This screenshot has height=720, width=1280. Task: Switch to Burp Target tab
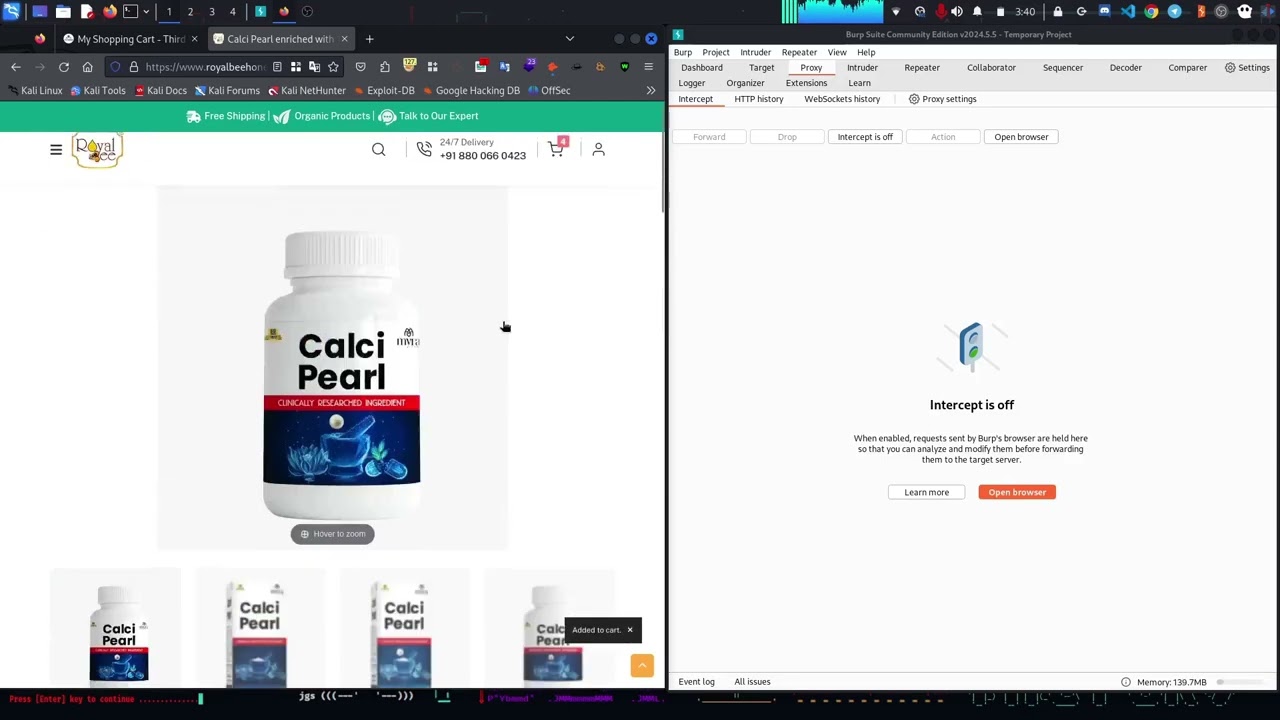762,68
